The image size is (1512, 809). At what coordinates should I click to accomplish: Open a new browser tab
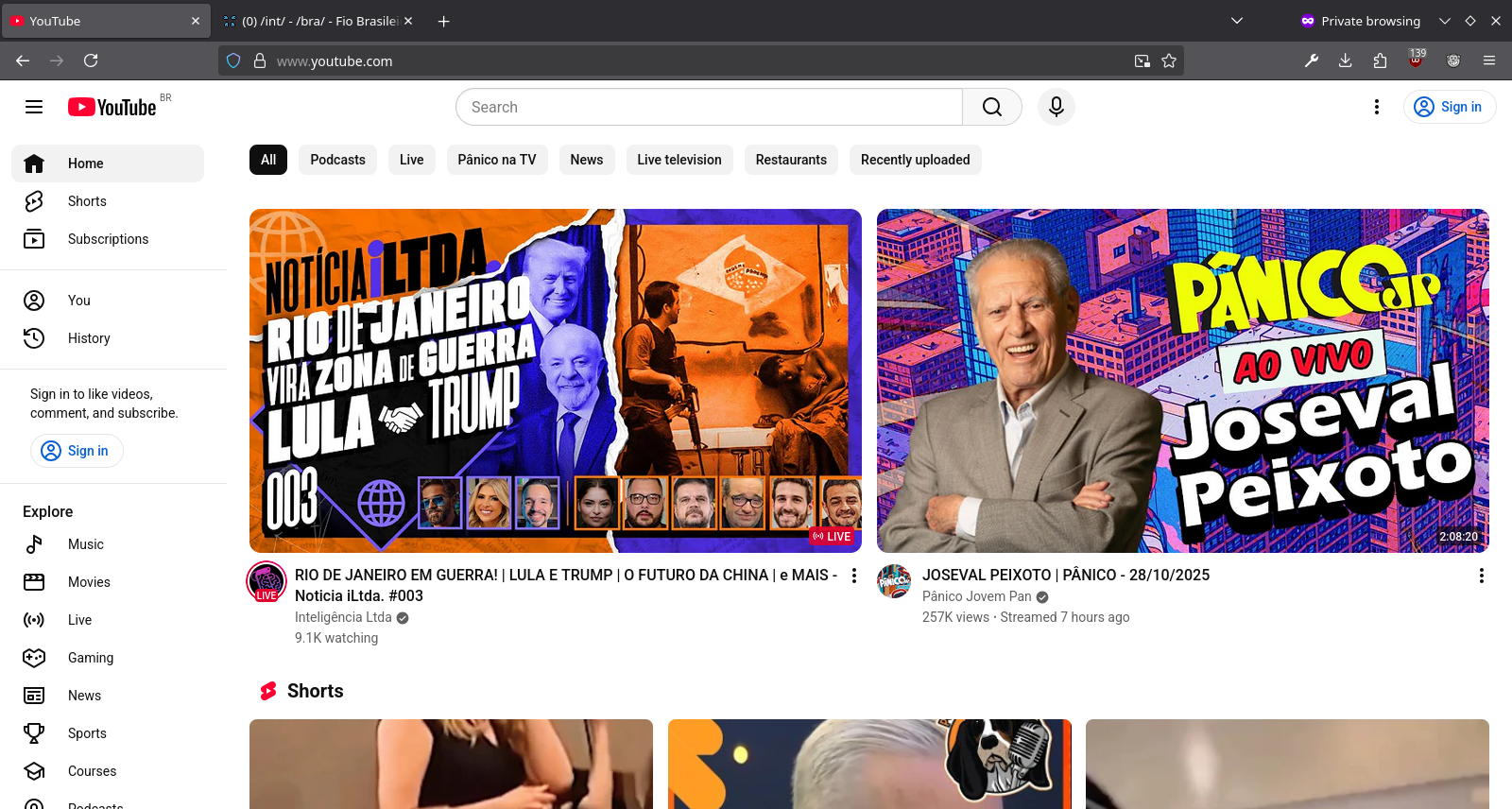click(x=444, y=21)
